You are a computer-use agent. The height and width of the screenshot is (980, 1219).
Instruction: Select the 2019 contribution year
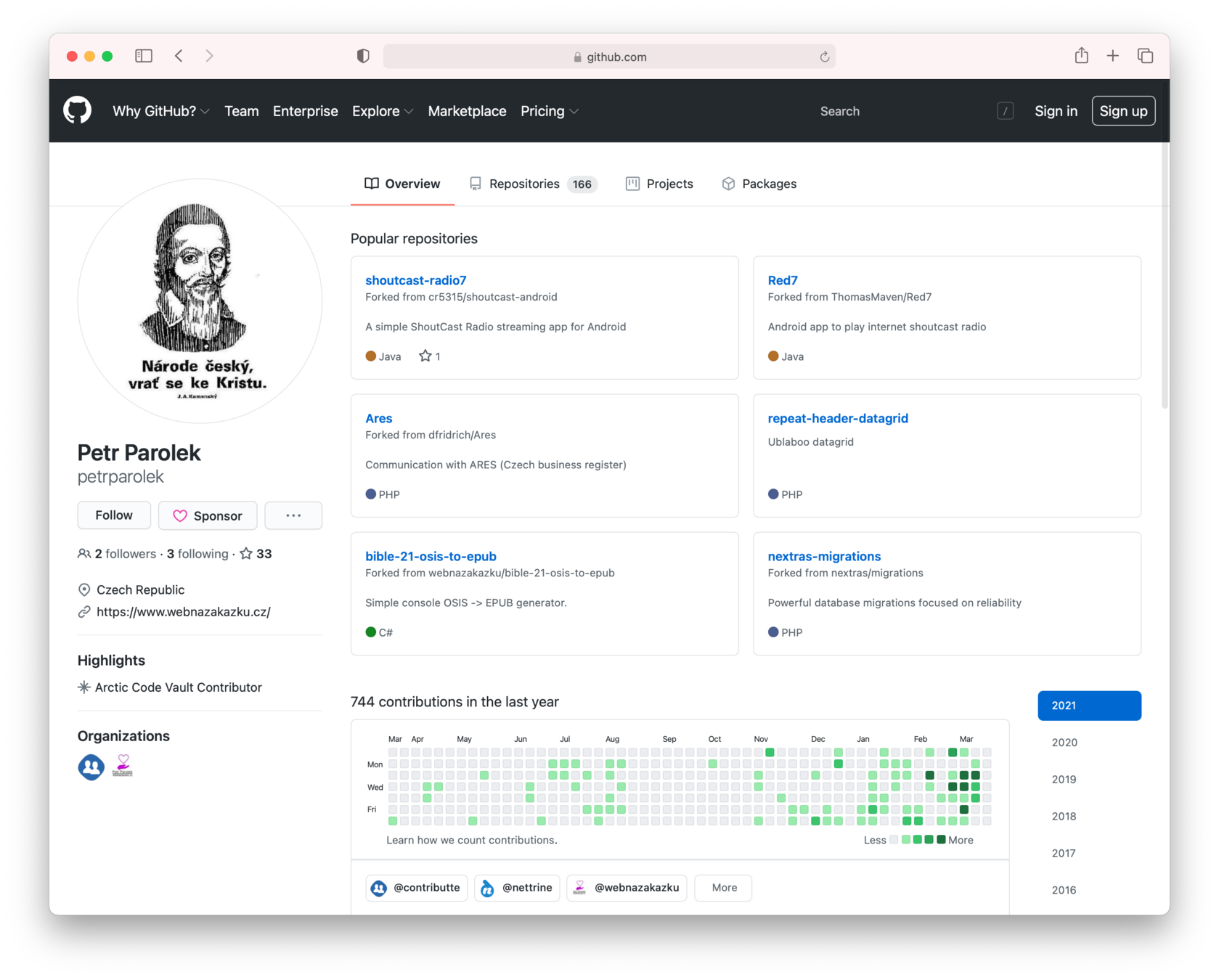coord(1064,780)
